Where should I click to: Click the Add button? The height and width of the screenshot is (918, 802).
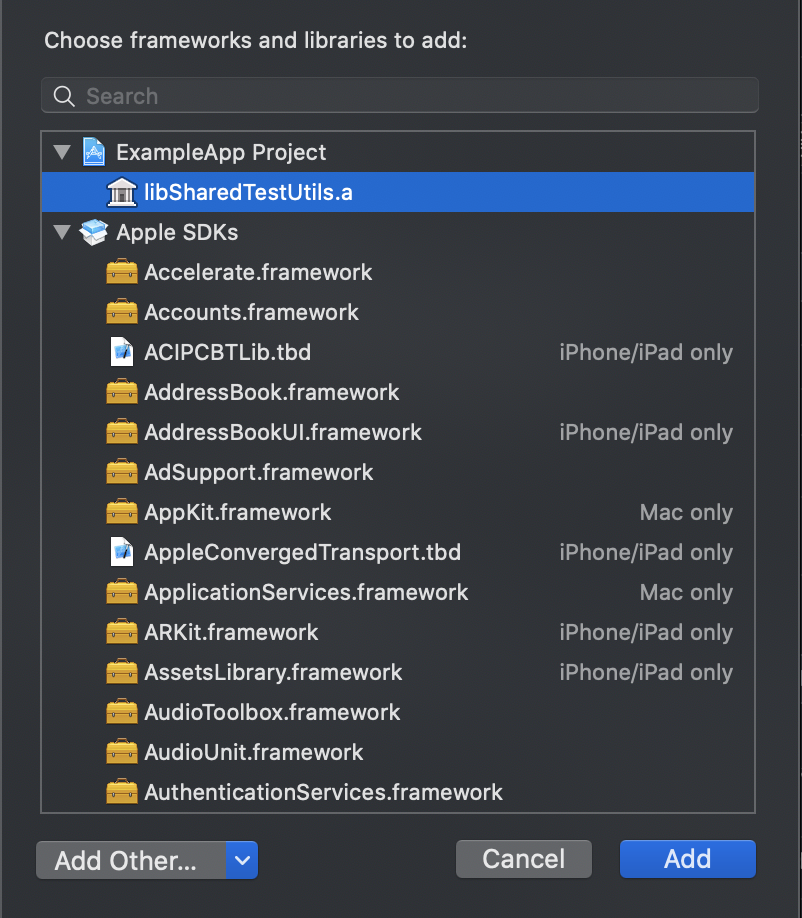click(687, 858)
